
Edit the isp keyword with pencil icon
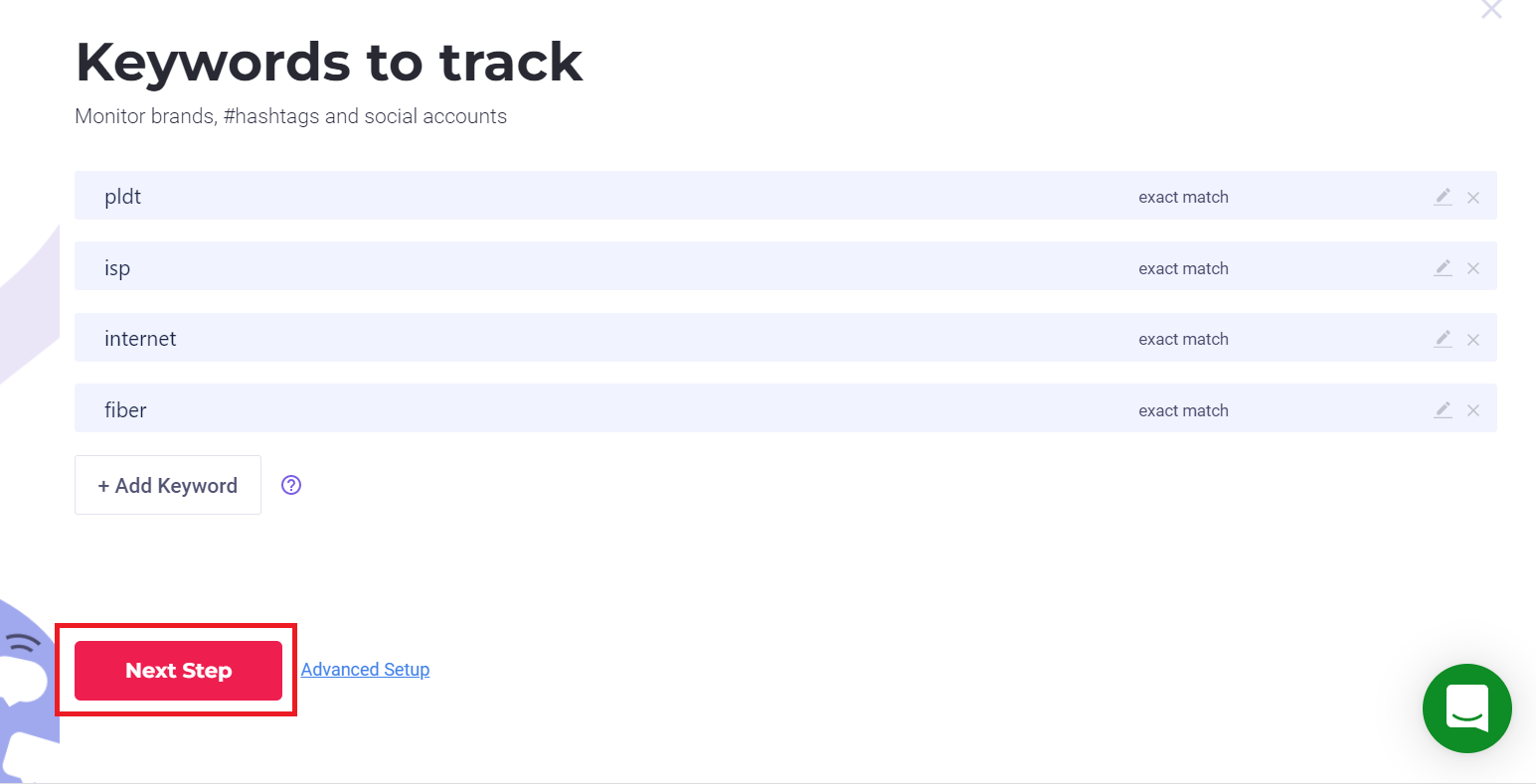(x=1444, y=267)
